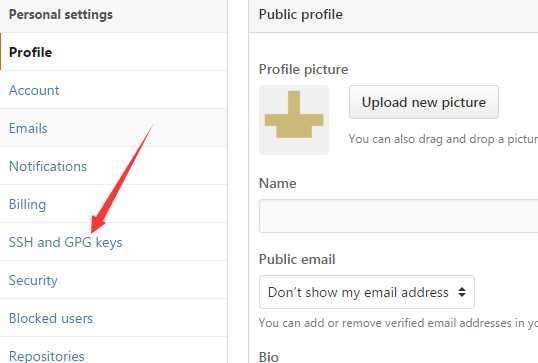Viewport: 538px width, 363px height.
Task: Open Blocked users settings
Action: click(x=113, y=318)
